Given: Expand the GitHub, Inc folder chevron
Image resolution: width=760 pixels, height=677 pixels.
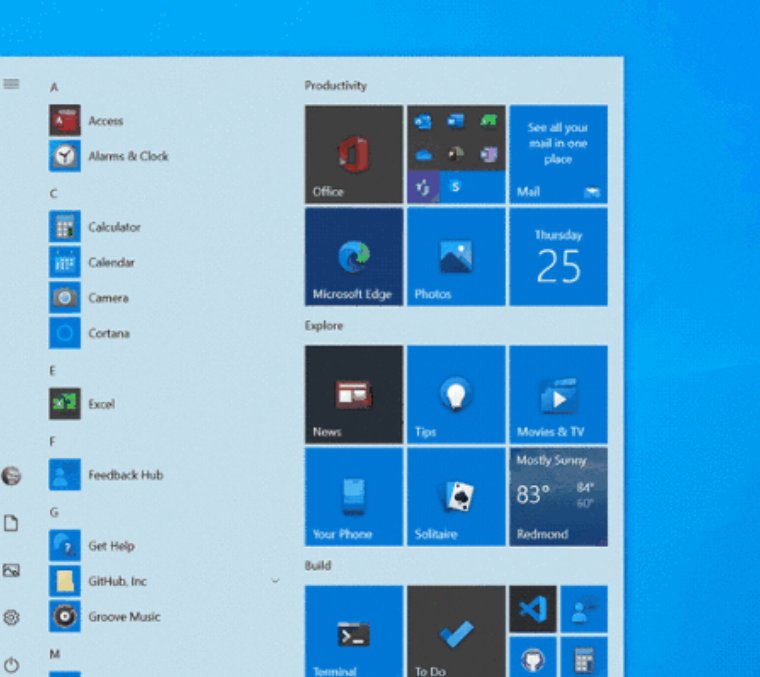Looking at the screenshot, I should (x=275, y=580).
